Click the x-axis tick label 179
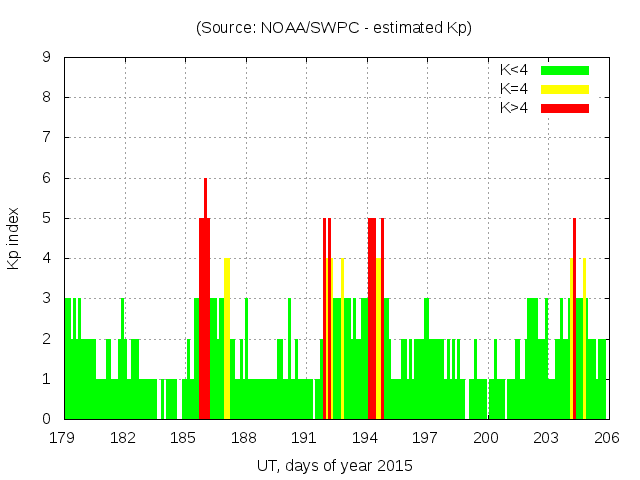This screenshot has width=640, height=480. [x=63, y=437]
